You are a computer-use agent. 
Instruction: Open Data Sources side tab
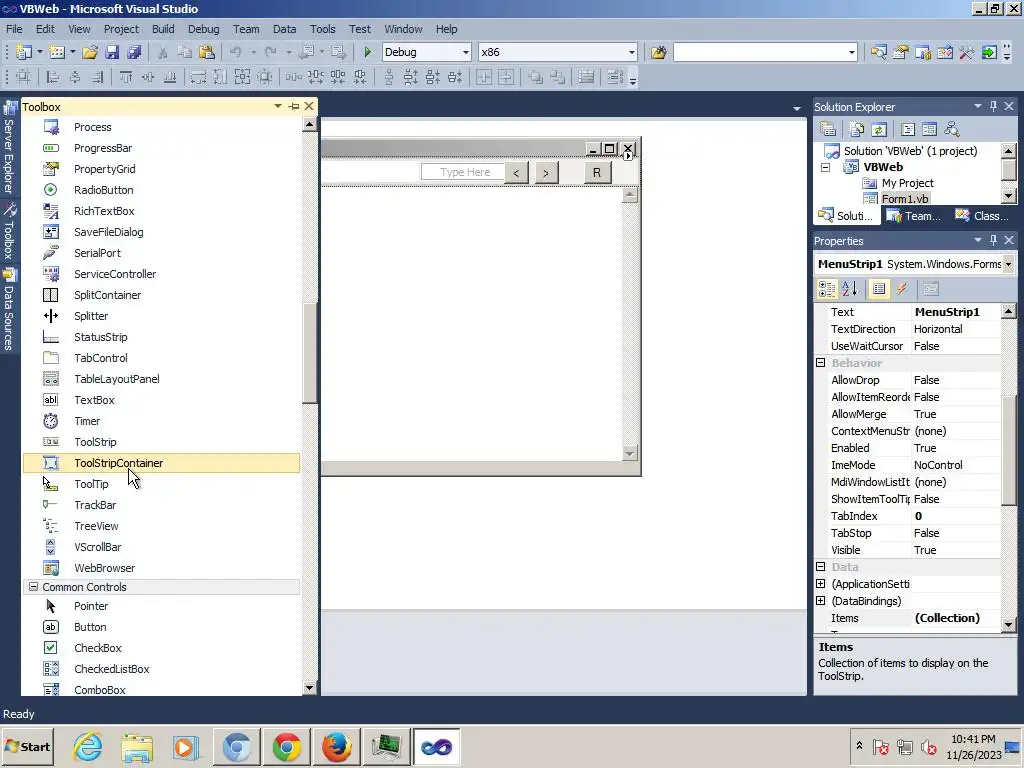pos(8,310)
